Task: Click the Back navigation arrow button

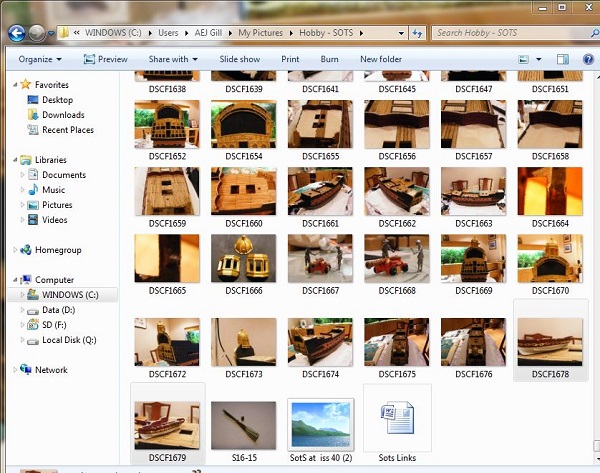Action: (16, 33)
